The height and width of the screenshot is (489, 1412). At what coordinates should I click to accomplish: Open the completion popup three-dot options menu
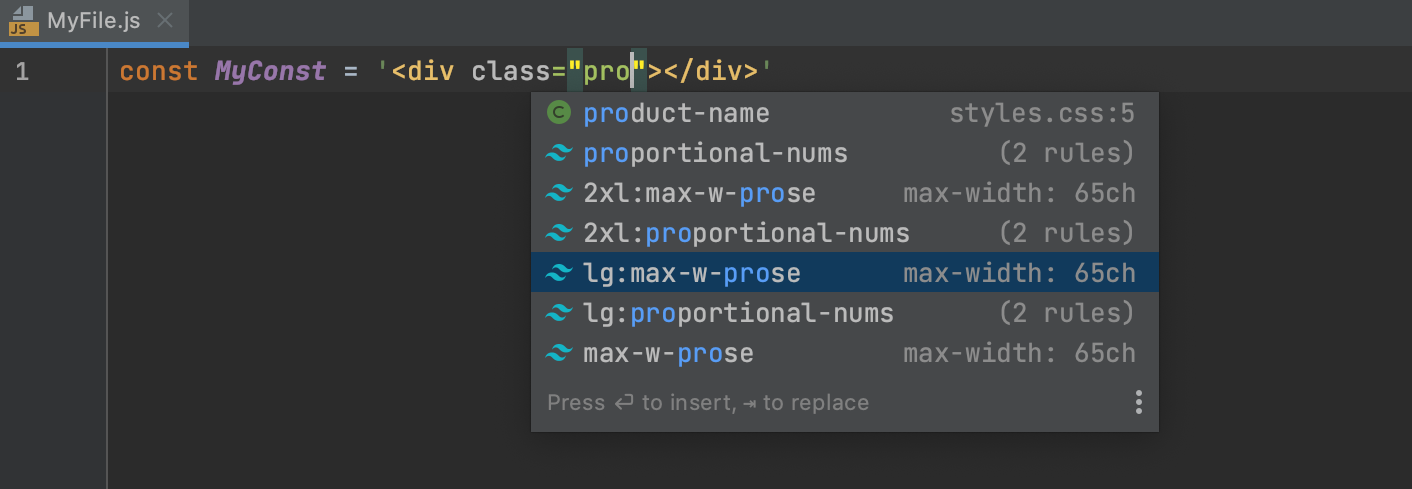pyautogui.click(x=1138, y=402)
